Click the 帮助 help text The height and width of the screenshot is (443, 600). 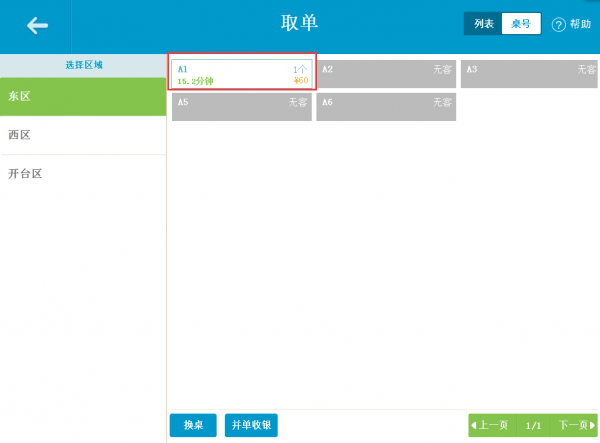[580, 24]
